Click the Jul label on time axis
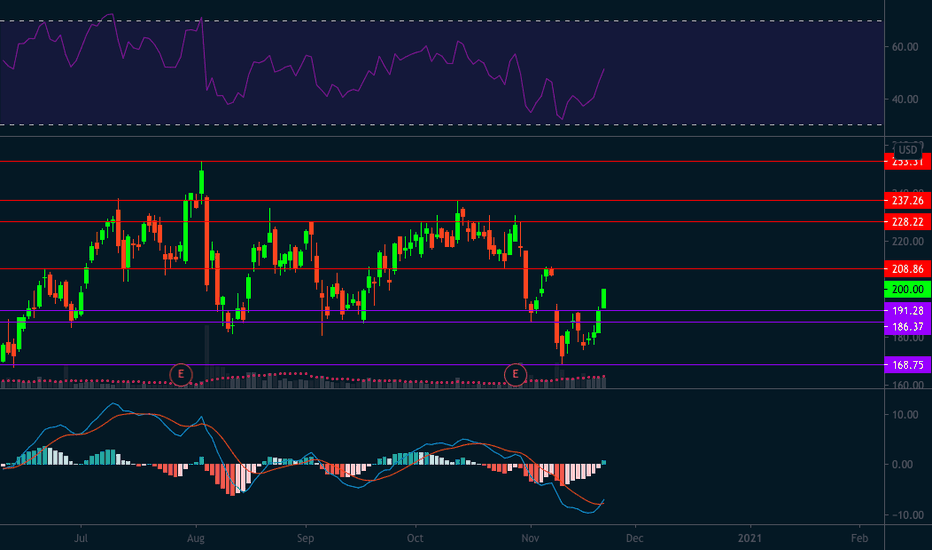The height and width of the screenshot is (550, 932). 81,538
